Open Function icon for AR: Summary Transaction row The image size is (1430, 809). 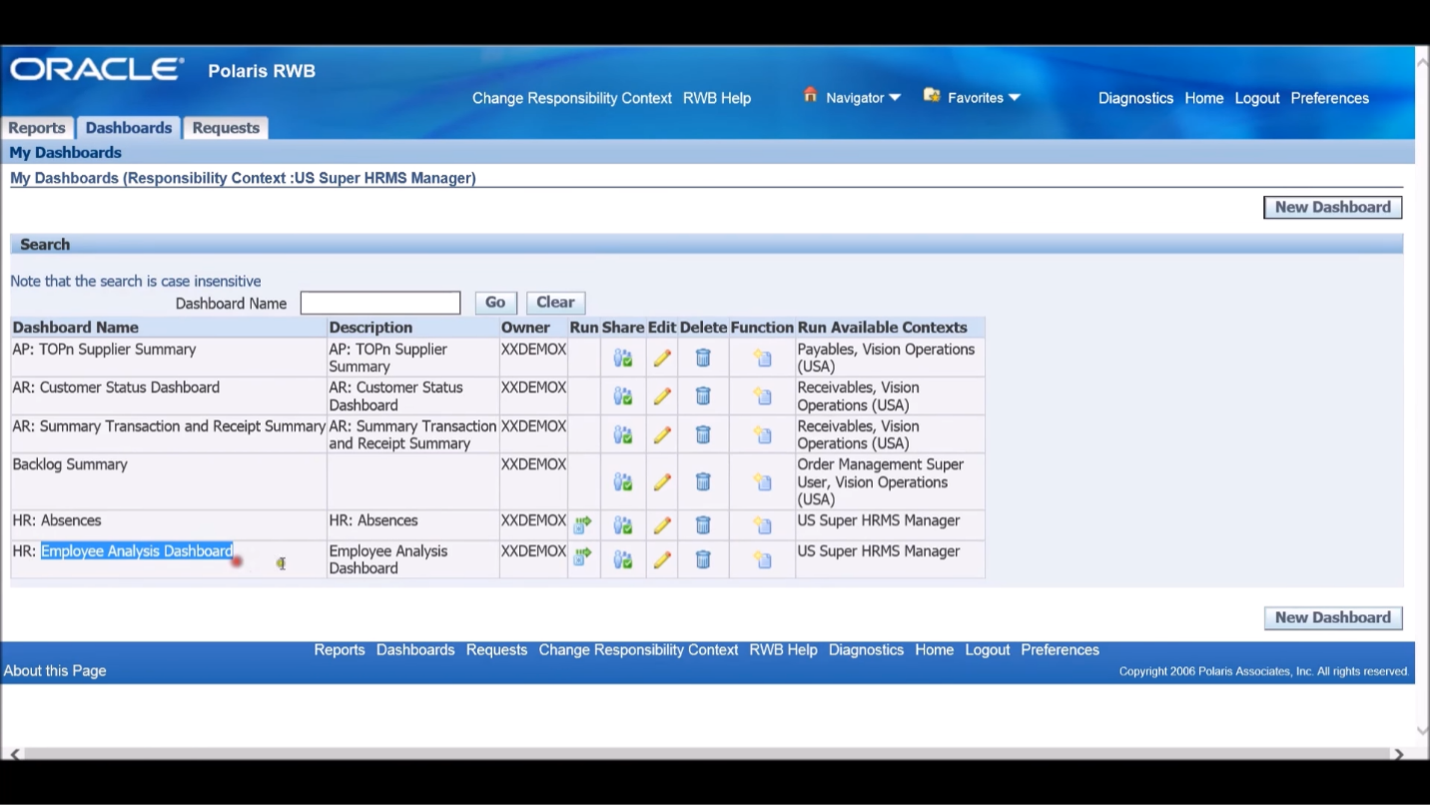(763, 435)
